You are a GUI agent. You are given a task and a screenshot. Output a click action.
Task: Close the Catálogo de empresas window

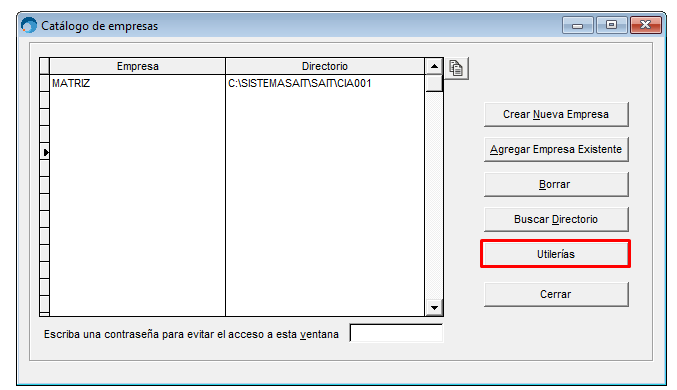pyautogui.click(x=645, y=25)
